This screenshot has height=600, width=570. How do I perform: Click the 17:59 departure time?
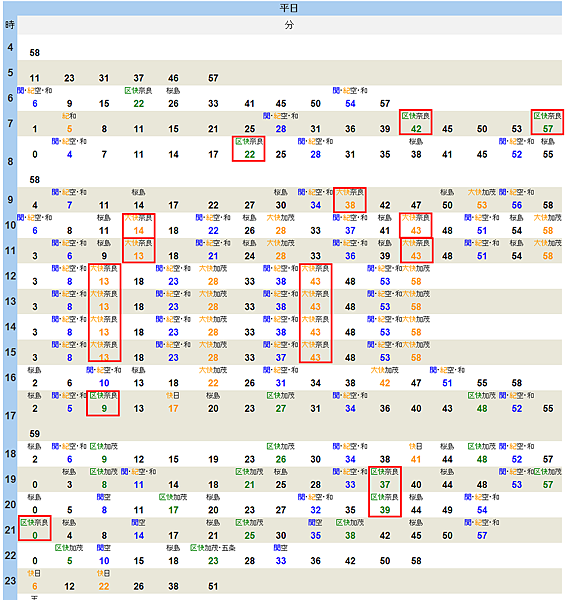click(x=34, y=434)
